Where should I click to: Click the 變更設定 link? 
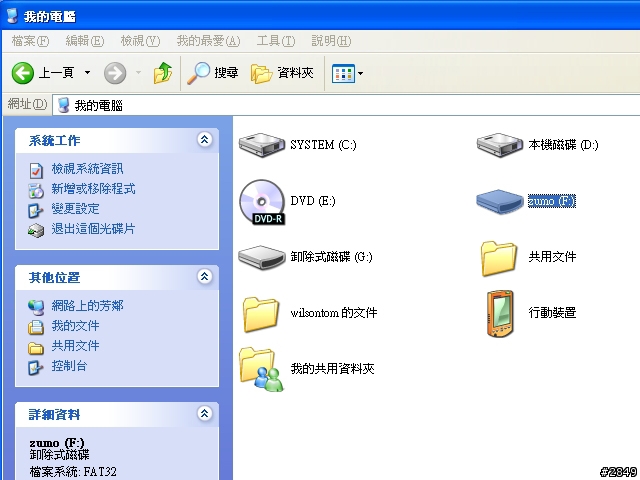point(76,209)
